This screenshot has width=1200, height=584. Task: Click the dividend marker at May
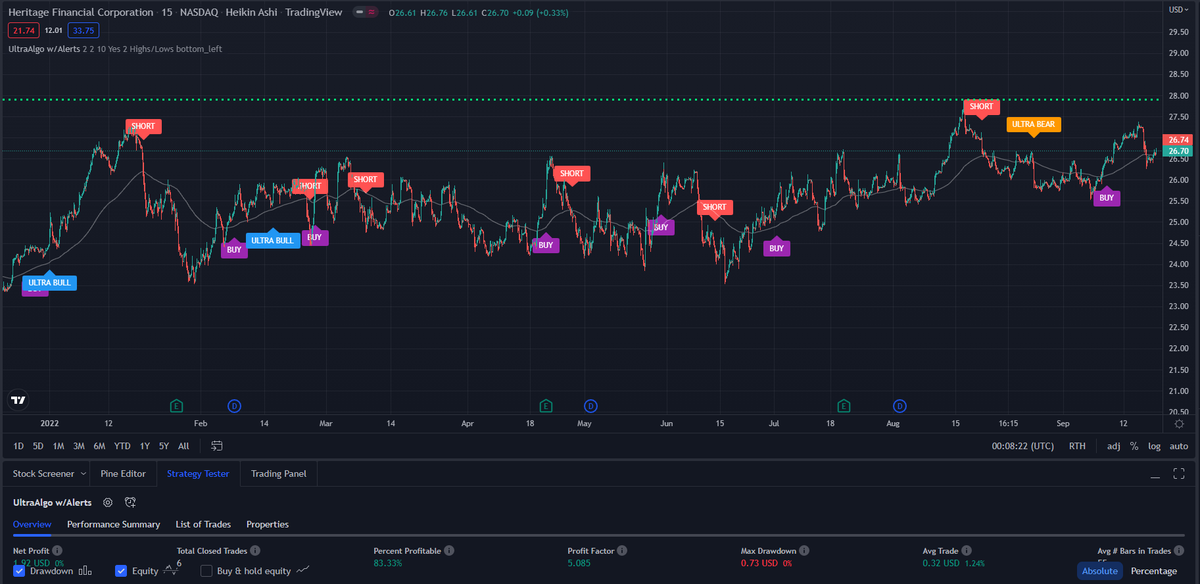(x=591, y=406)
